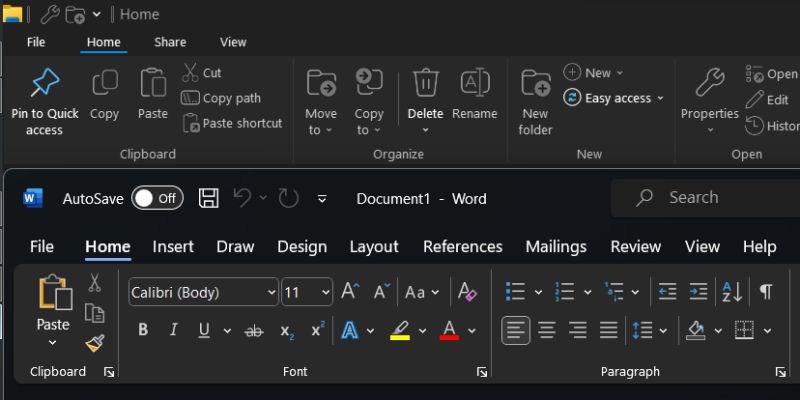The width and height of the screenshot is (800, 400).
Task: Open Font dialog launcher arrow
Action: pos(482,372)
